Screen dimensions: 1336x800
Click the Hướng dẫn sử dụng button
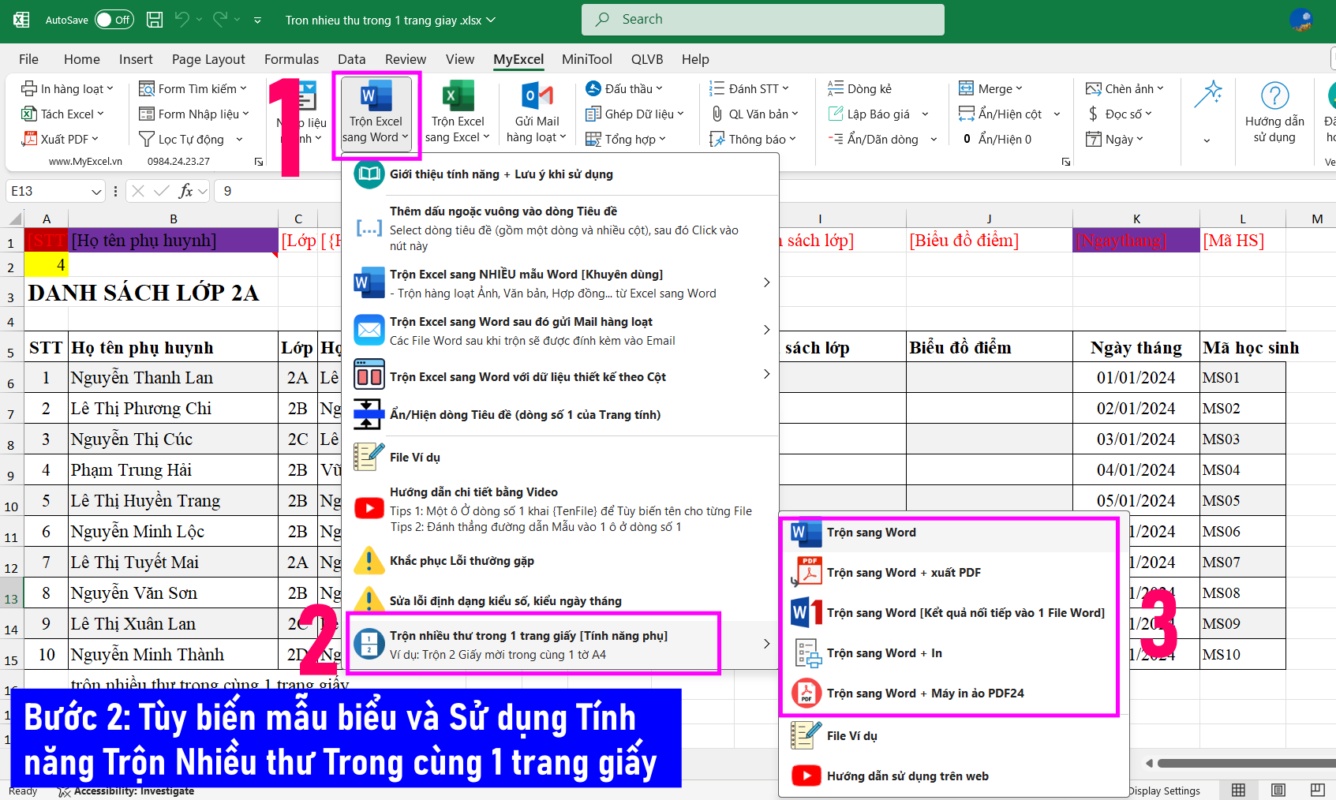click(1274, 115)
